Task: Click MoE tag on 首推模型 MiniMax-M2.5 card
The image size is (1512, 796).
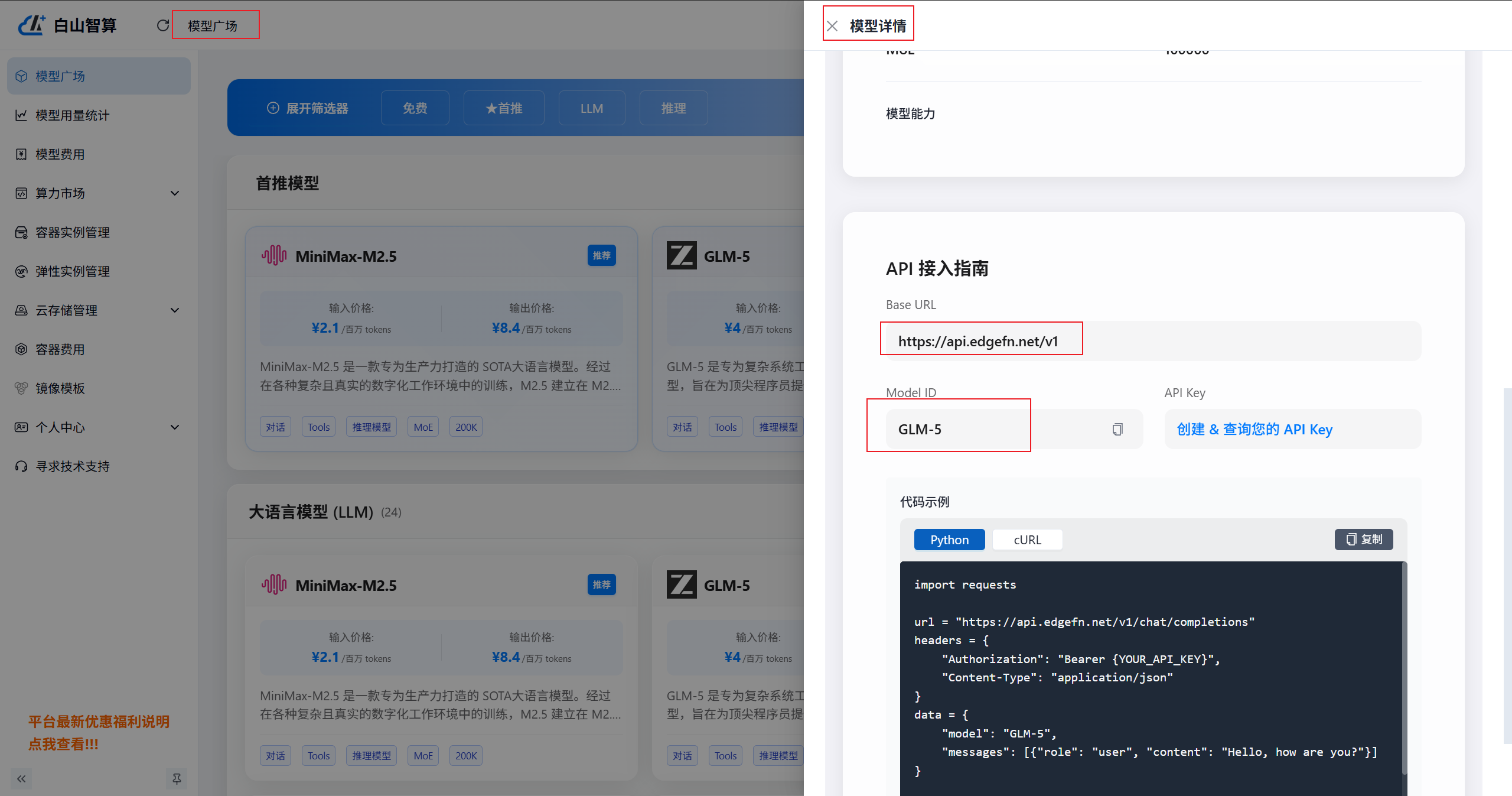Action: pos(423,427)
